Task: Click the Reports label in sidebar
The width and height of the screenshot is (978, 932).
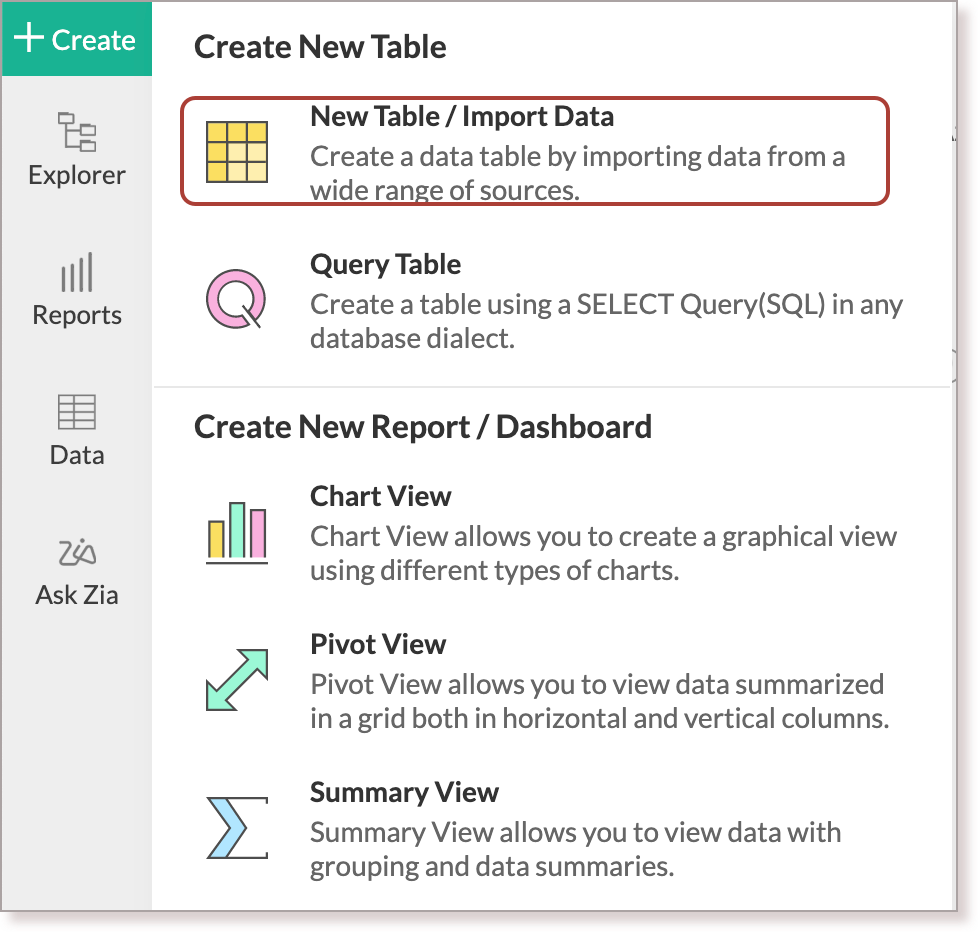Action: (77, 316)
